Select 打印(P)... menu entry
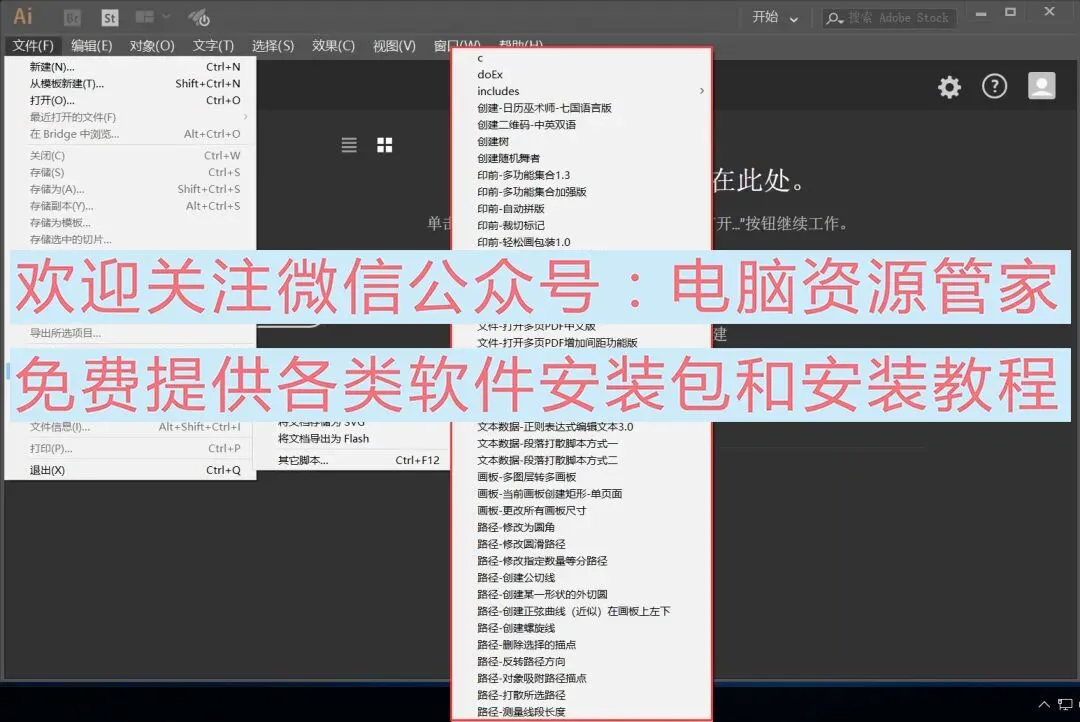Image resolution: width=1080 pixels, height=722 pixels. 130,448
